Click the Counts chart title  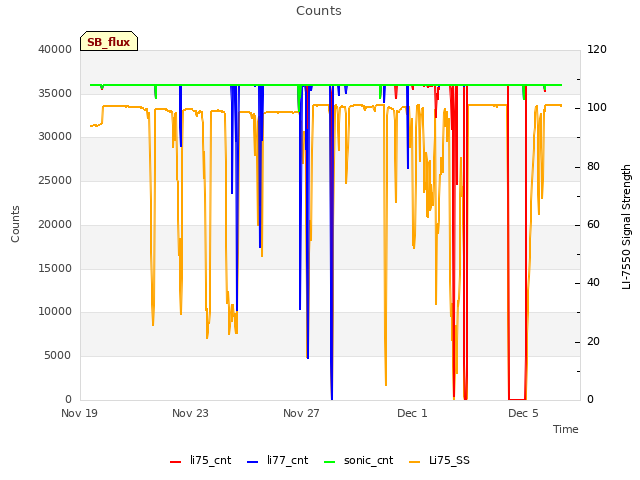pos(319,11)
